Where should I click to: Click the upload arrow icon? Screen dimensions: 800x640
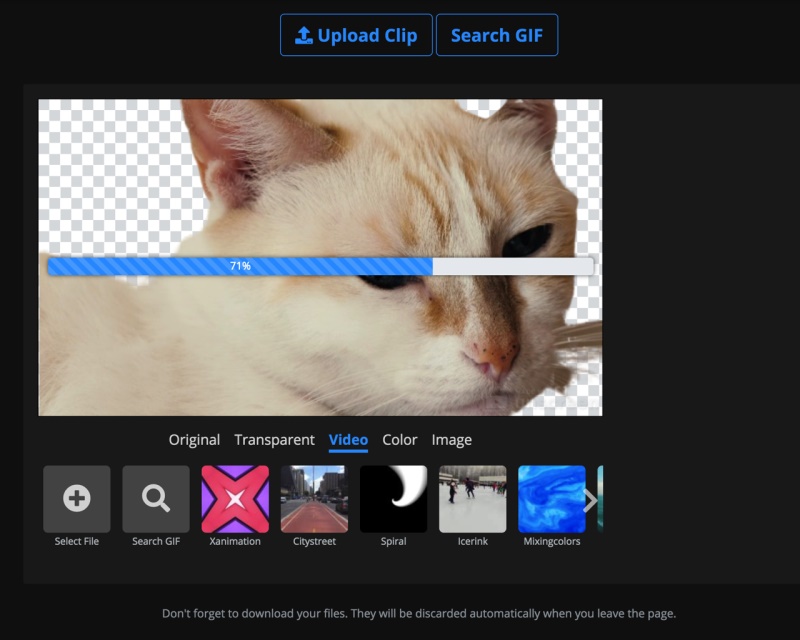(304, 36)
